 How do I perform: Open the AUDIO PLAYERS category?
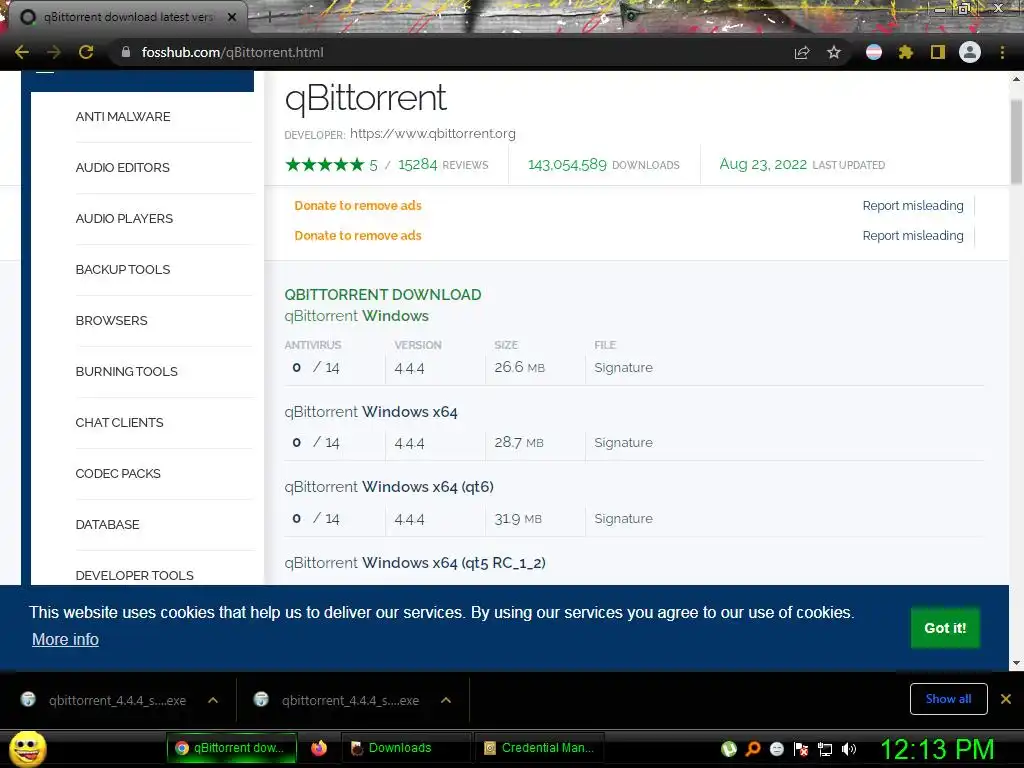point(124,218)
